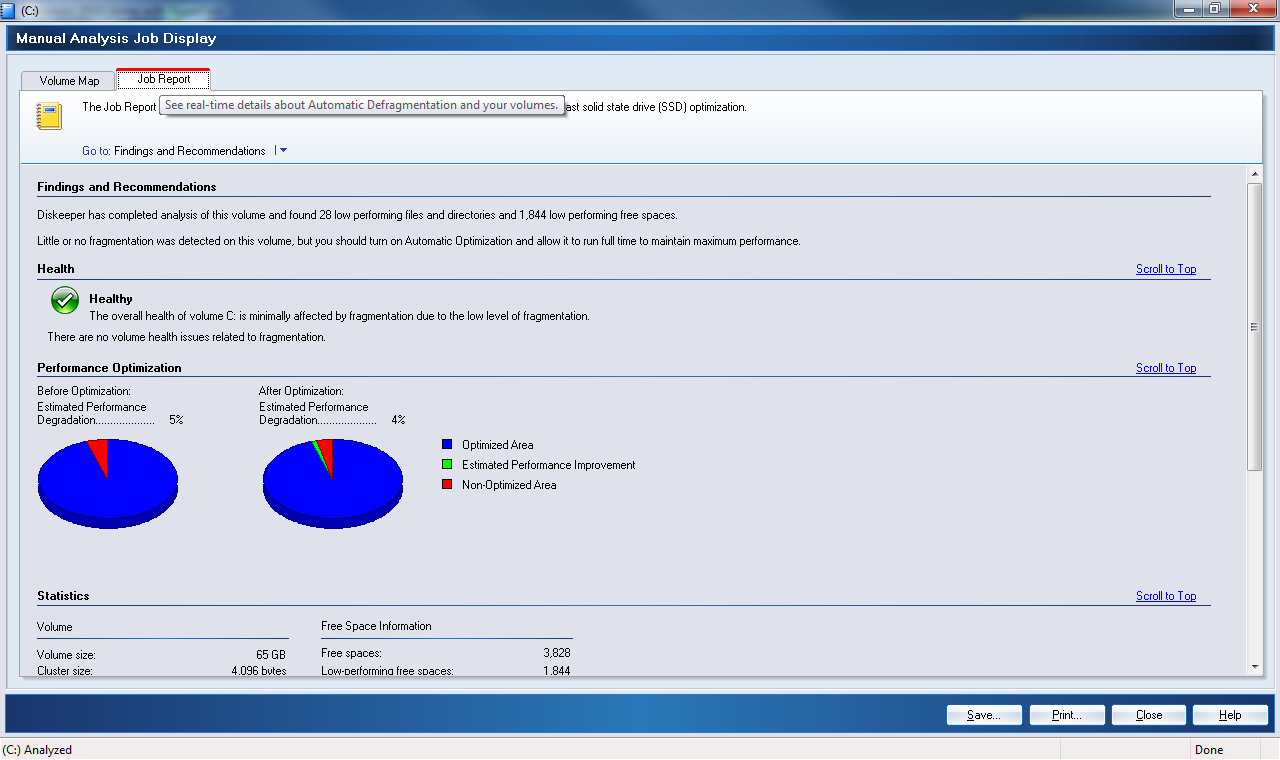The height and width of the screenshot is (760, 1280).
Task: Select the Job Report tab
Action: [163, 79]
